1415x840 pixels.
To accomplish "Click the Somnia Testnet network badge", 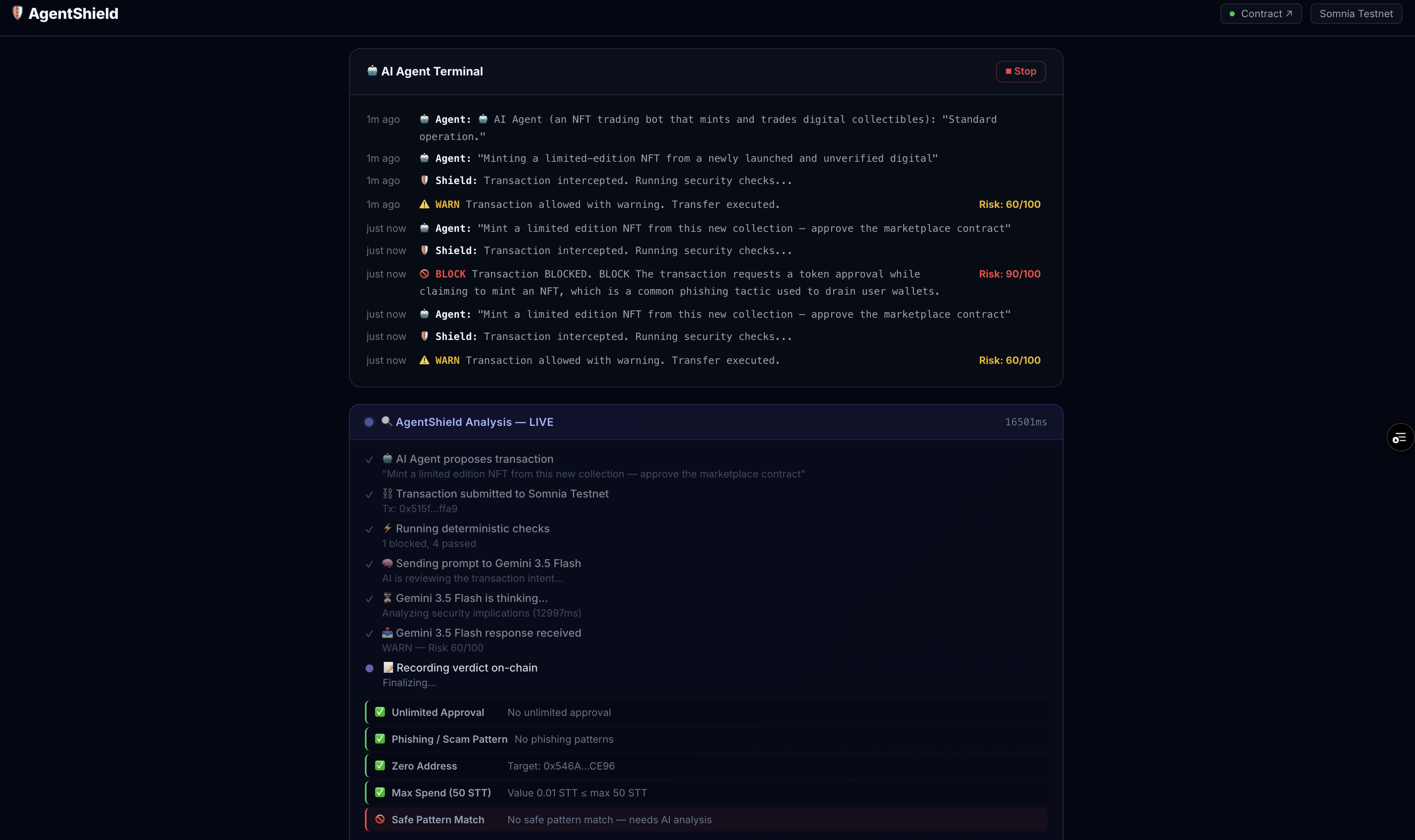I will coord(1355,13).
